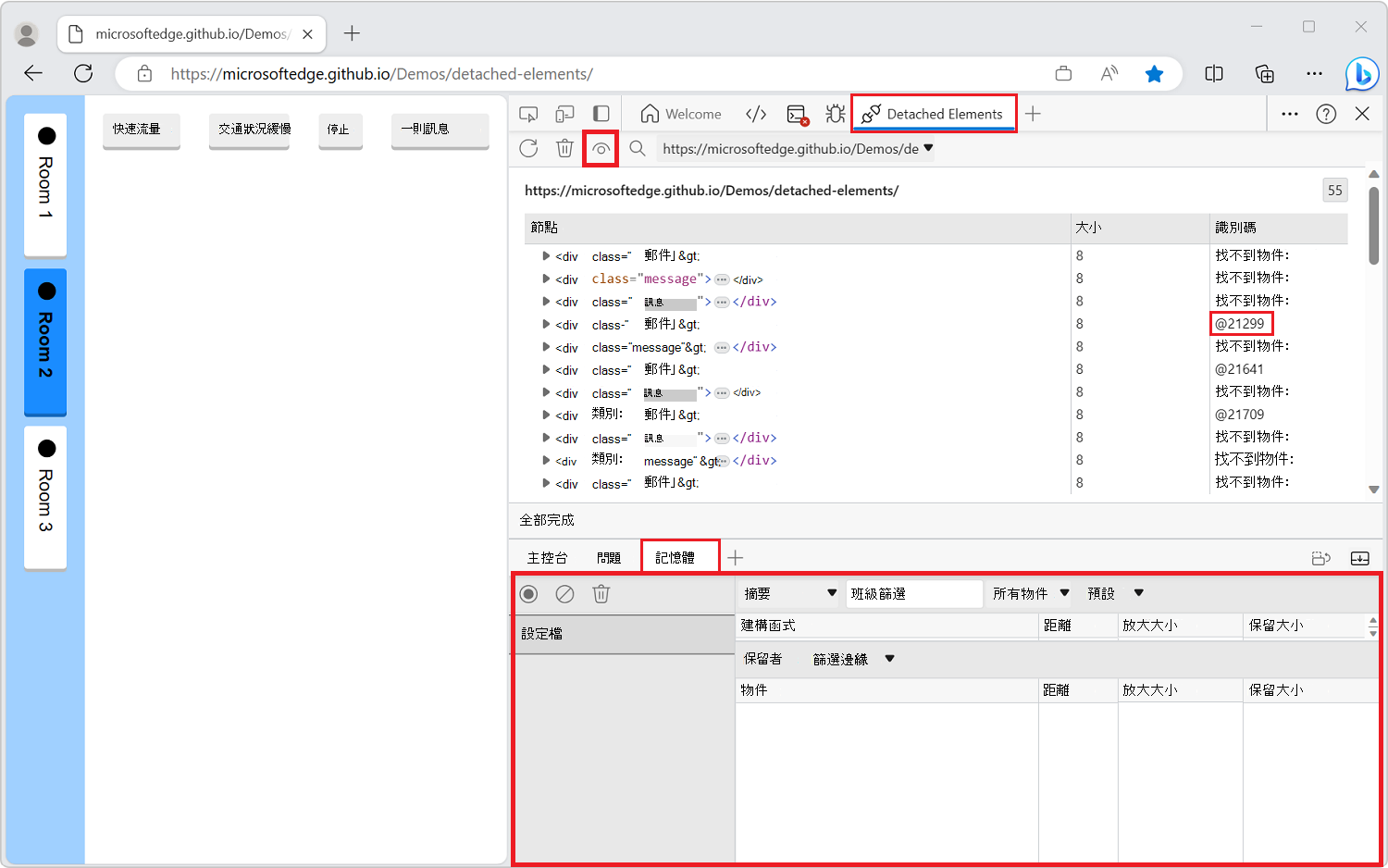Click the search magnifier in Detached Elements
The image size is (1388, 868).
coord(638,148)
